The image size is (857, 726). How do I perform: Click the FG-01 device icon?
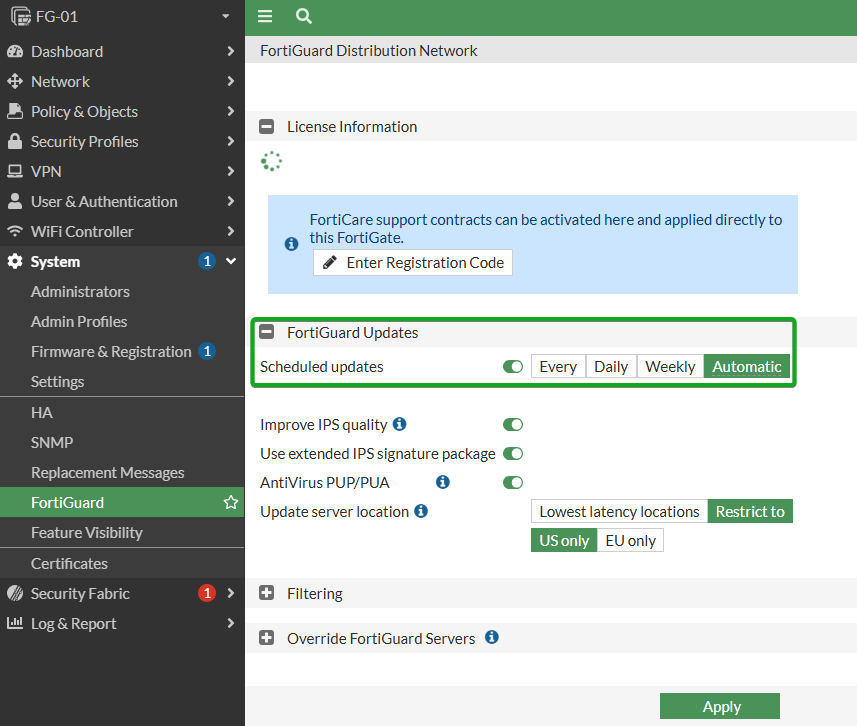click(21, 16)
